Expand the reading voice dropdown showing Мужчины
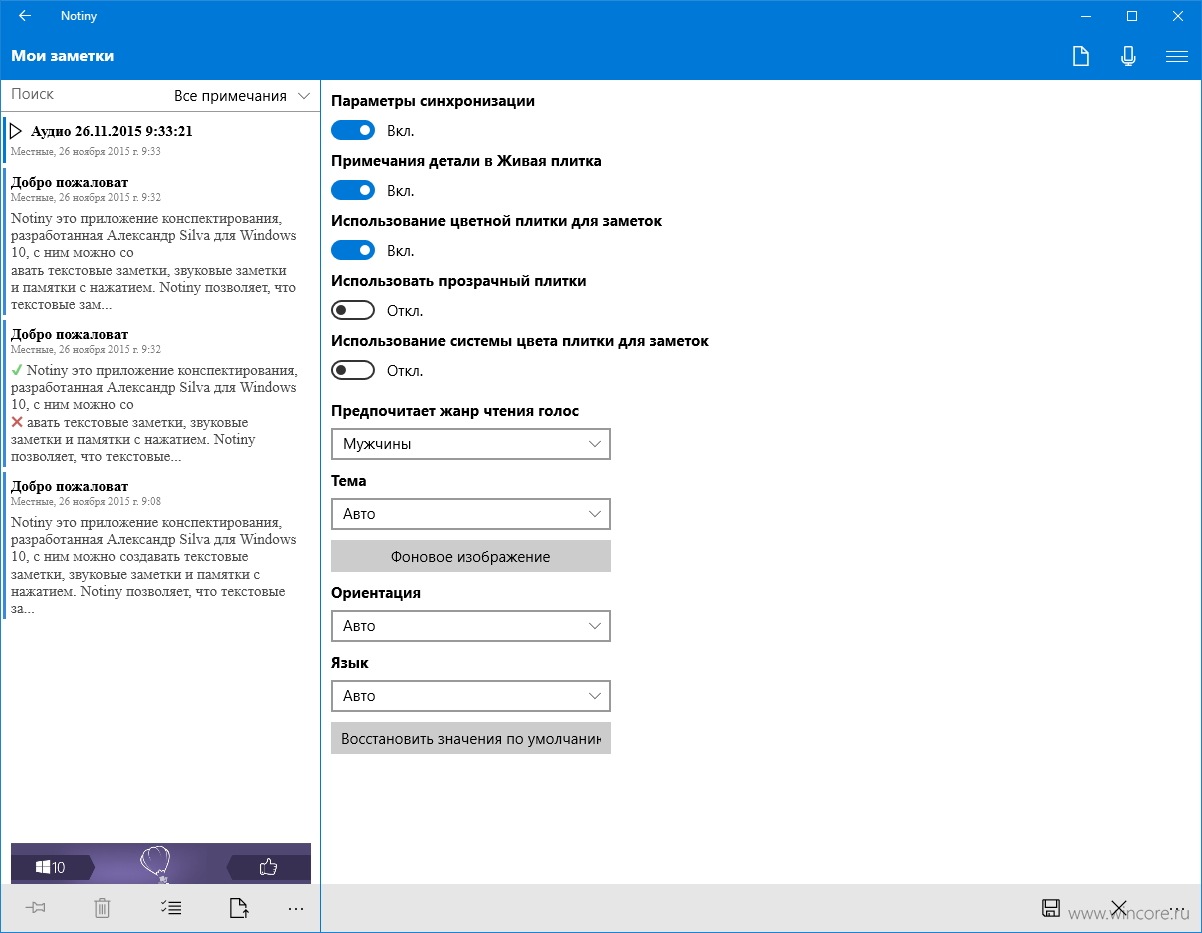The width and height of the screenshot is (1202, 933). pyautogui.click(x=471, y=444)
